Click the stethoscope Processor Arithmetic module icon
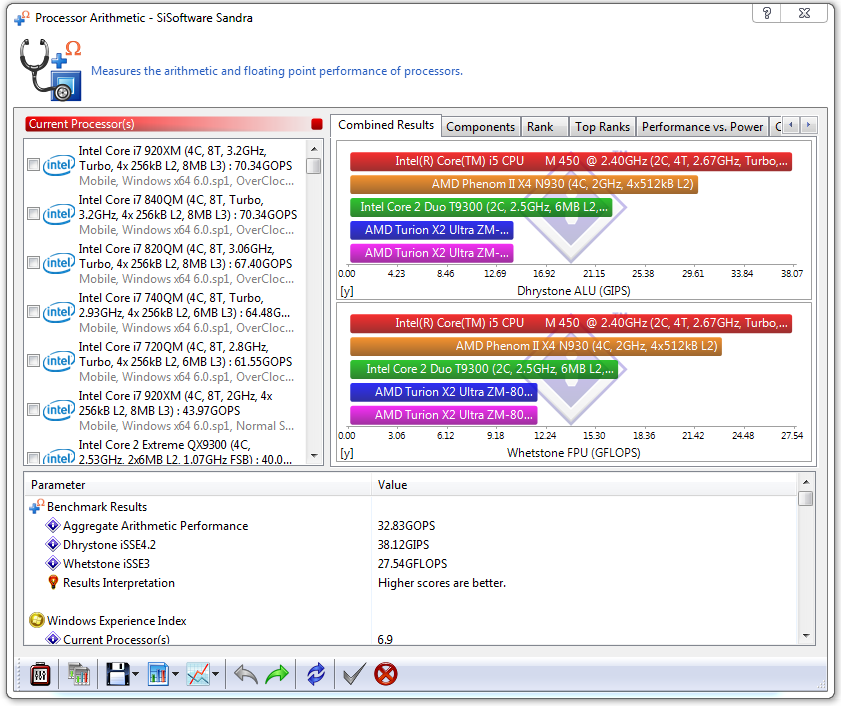This screenshot has height=706, width=841. coord(50,70)
